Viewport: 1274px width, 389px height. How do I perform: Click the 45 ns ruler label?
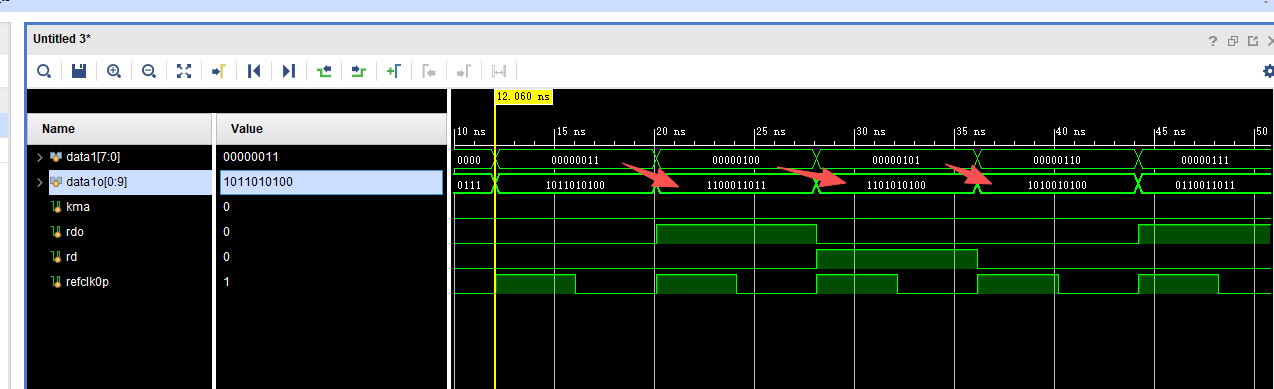[x=1171, y=131]
